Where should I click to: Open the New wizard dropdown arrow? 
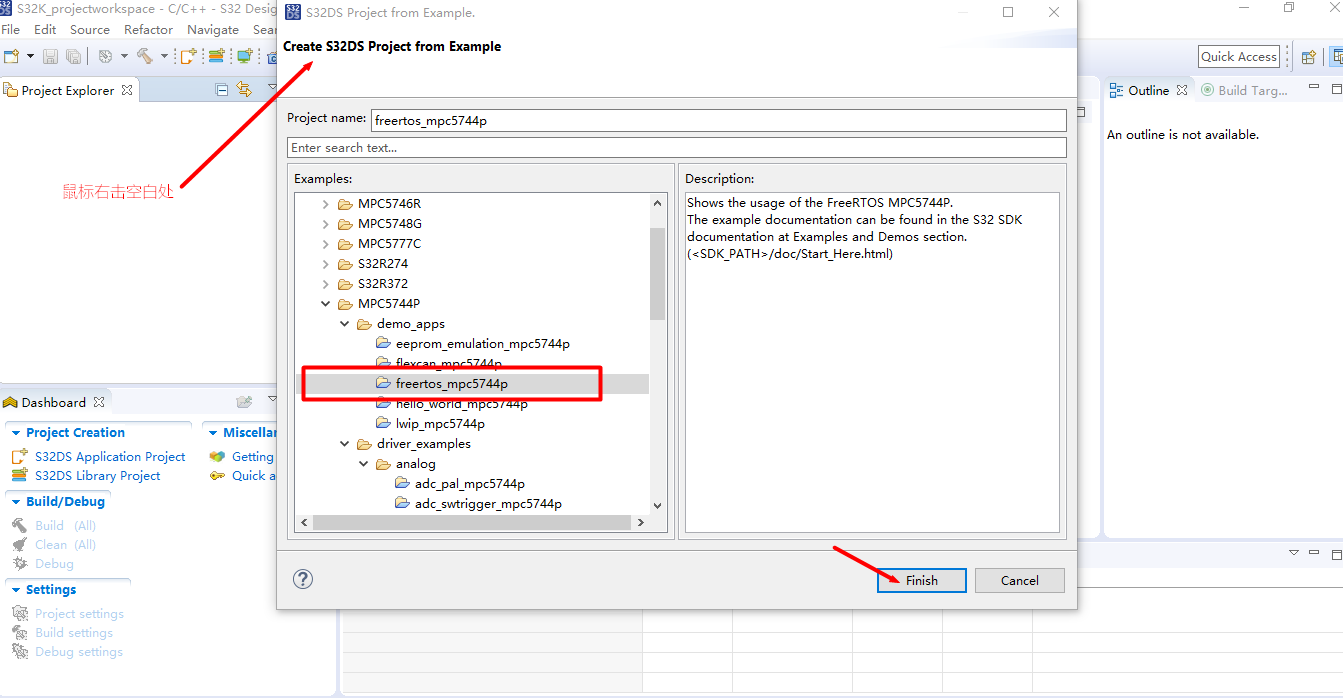(x=30, y=57)
